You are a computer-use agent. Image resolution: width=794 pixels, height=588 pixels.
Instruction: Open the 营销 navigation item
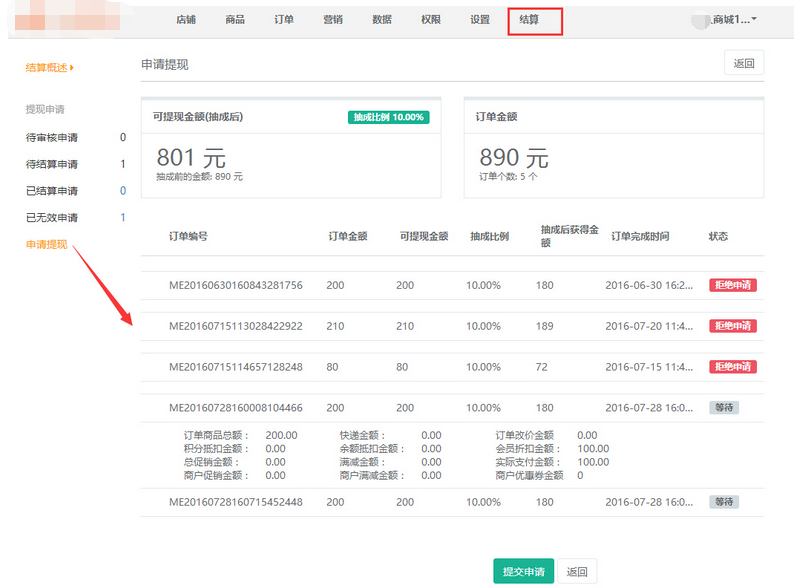(333, 20)
